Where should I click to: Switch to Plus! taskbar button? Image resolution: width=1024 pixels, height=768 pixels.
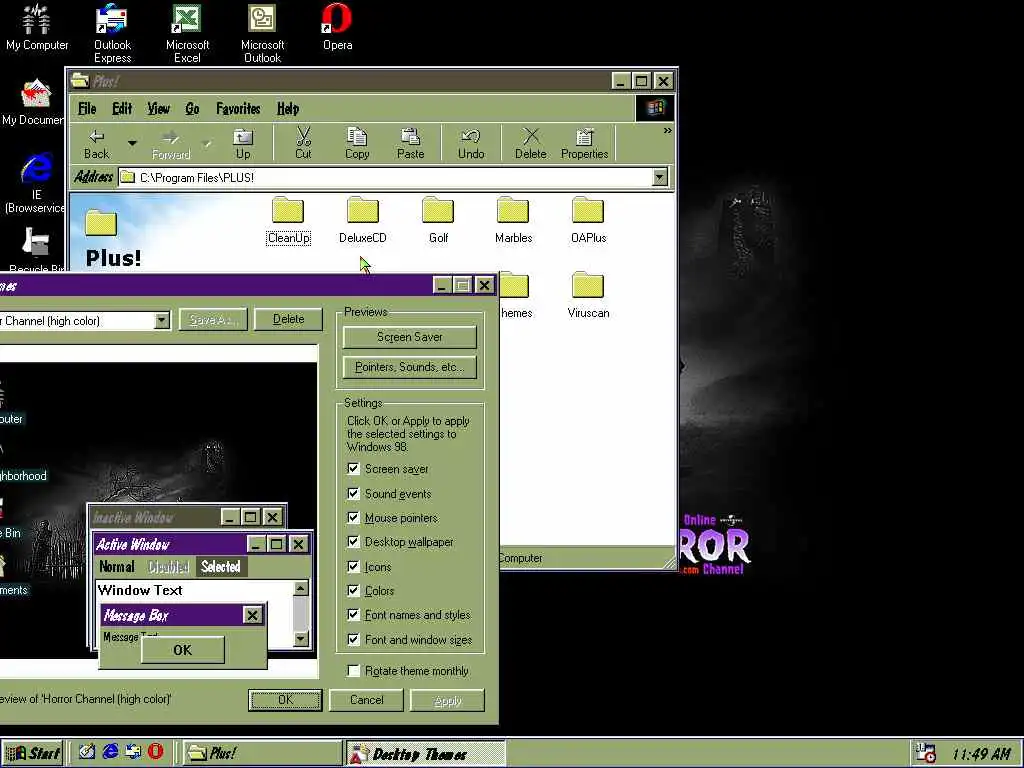[x=261, y=753]
